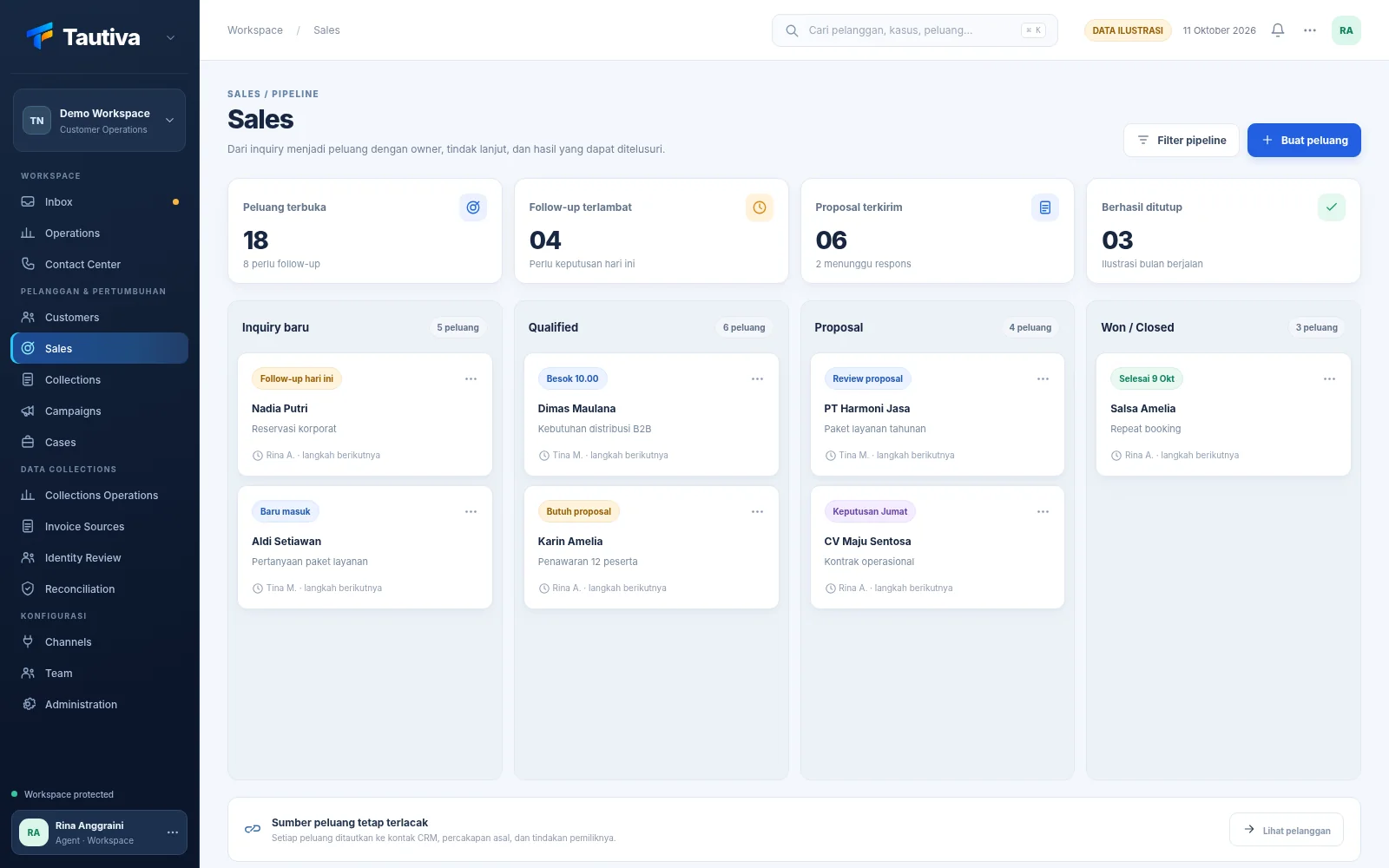Image resolution: width=1389 pixels, height=868 pixels.
Task: Go to Cases in the sidebar
Action: coord(99,443)
